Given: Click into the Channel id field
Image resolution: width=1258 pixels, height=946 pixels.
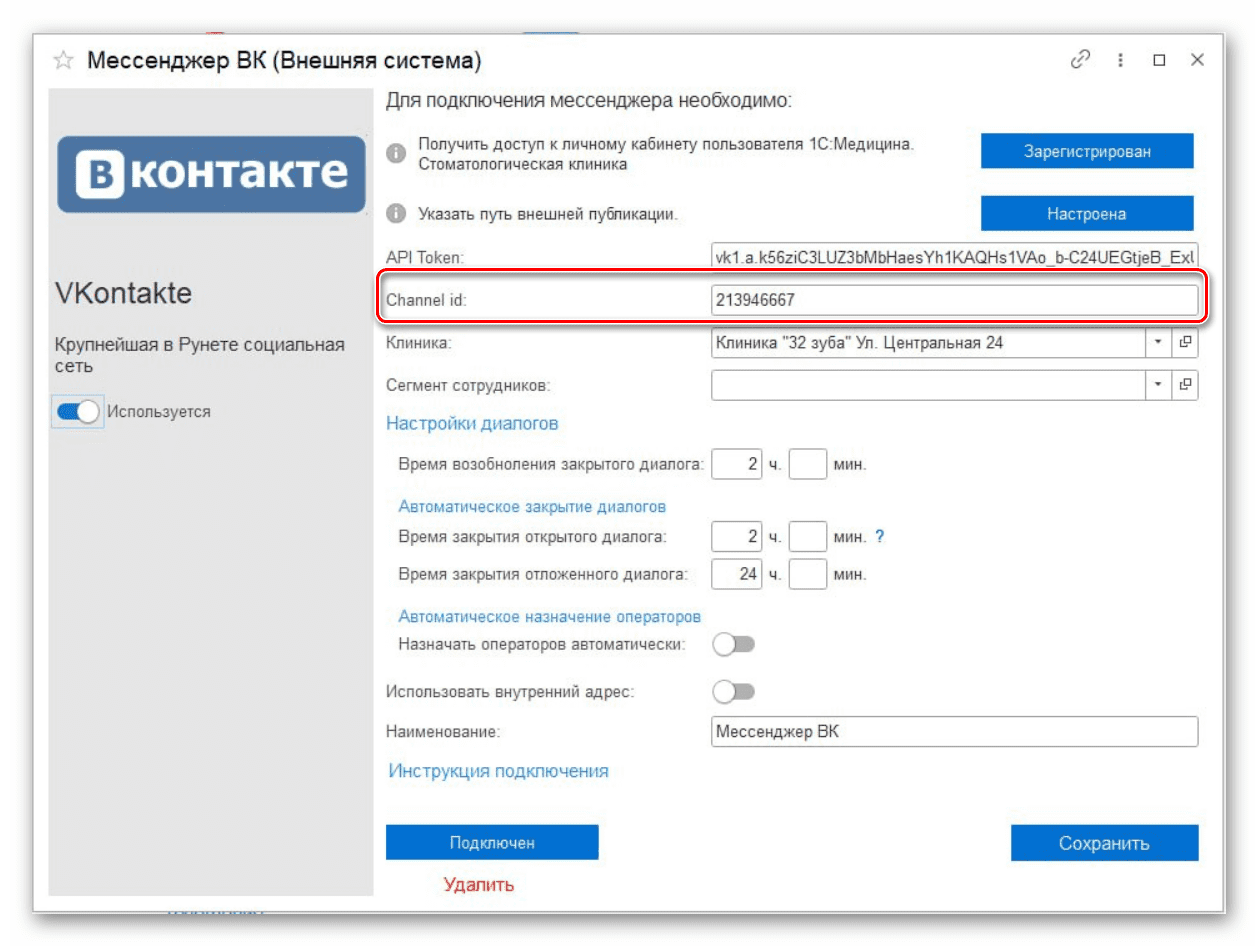Looking at the screenshot, I should point(954,300).
